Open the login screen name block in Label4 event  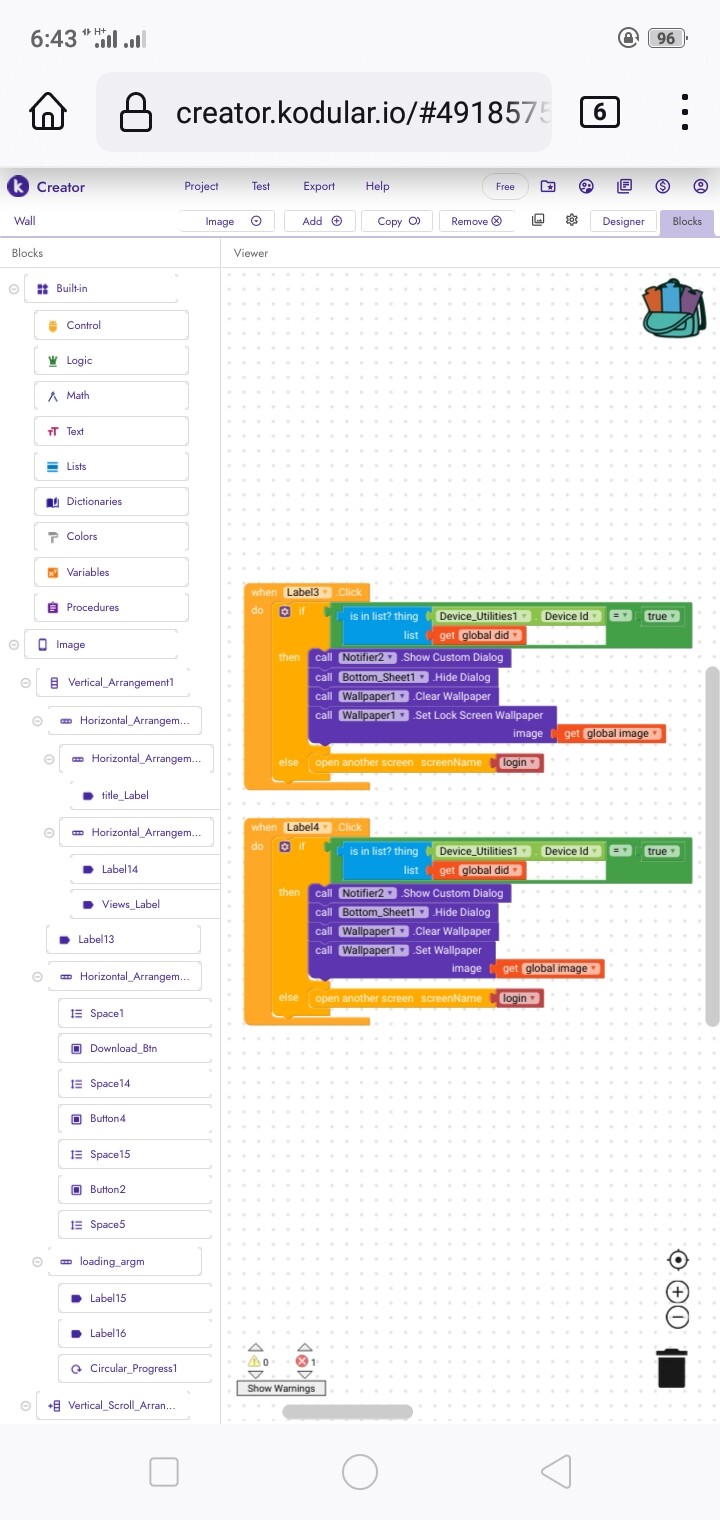coord(520,998)
